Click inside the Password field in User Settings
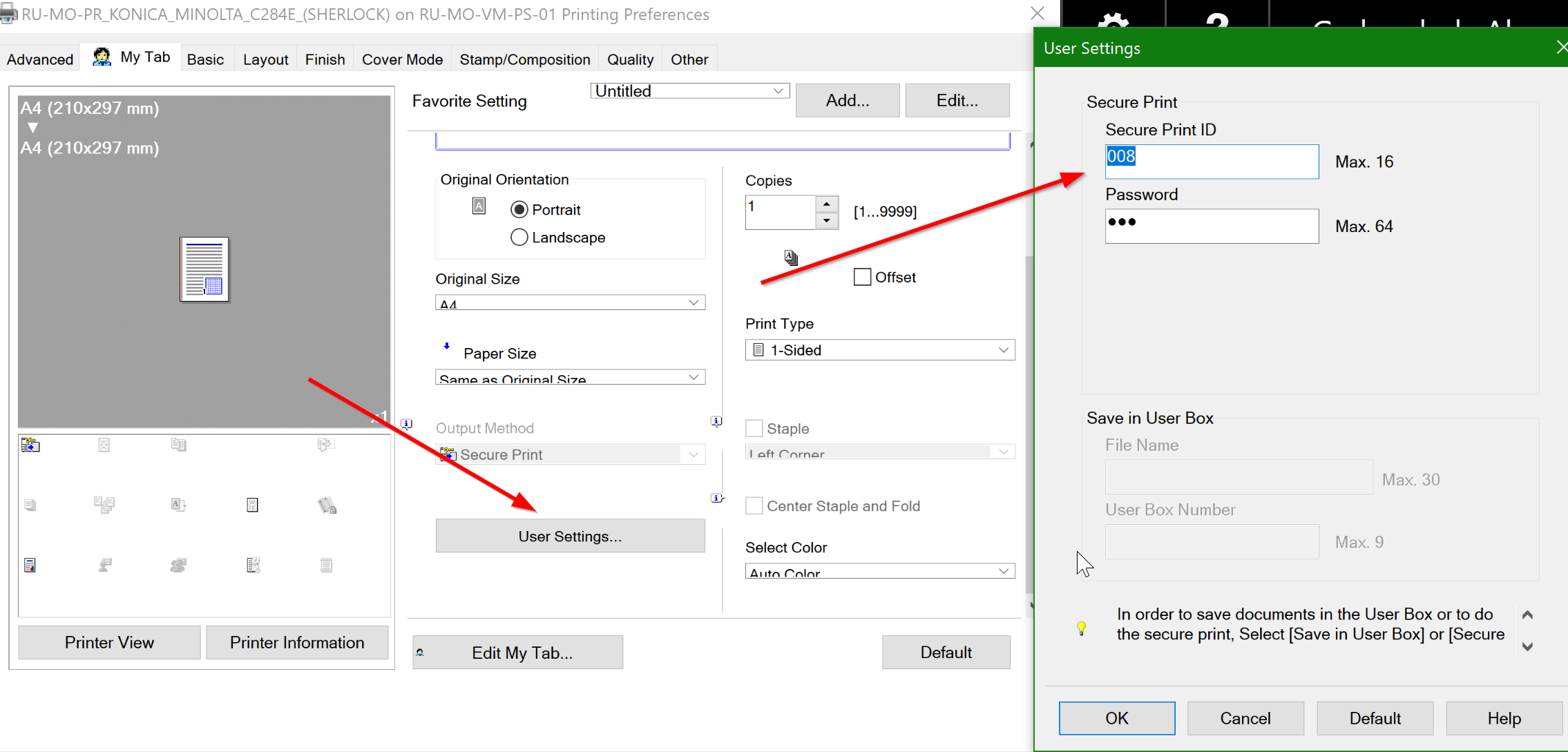The width and height of the screenshot is (1568, 752). [1211, 226]
